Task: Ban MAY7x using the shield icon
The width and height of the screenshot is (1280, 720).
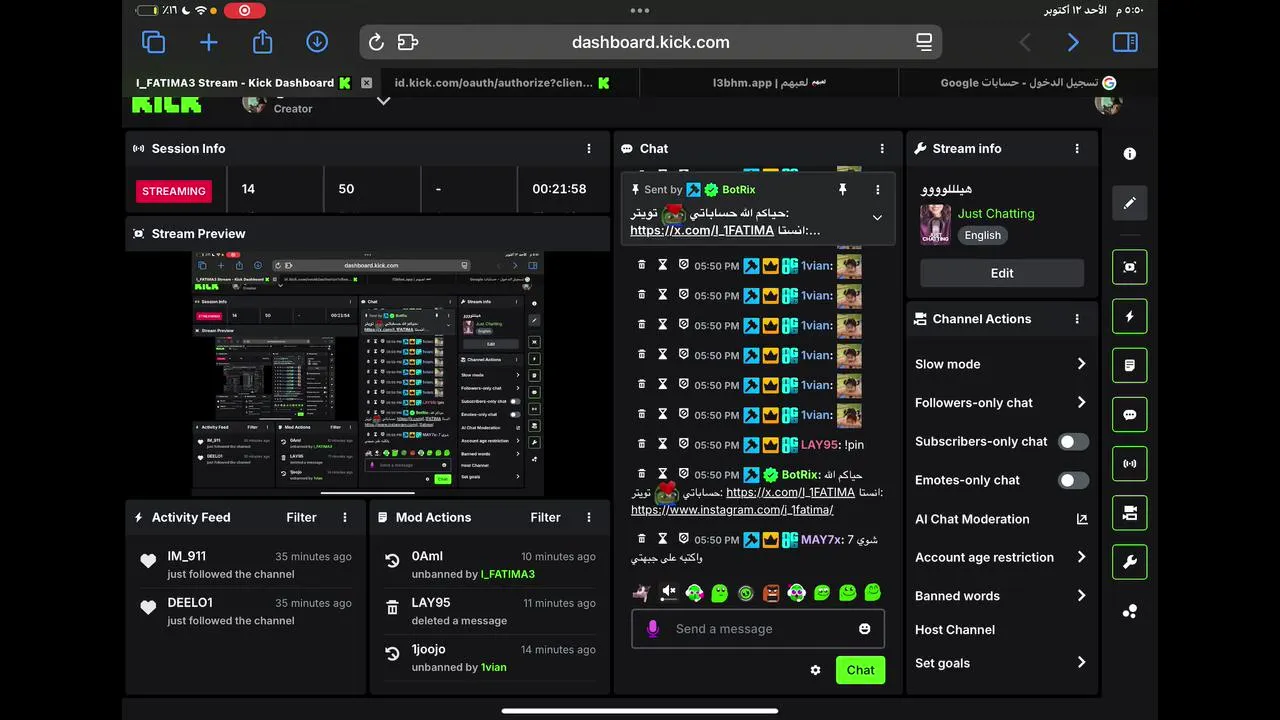Action: pyautogui.click(x=684, y=539)
